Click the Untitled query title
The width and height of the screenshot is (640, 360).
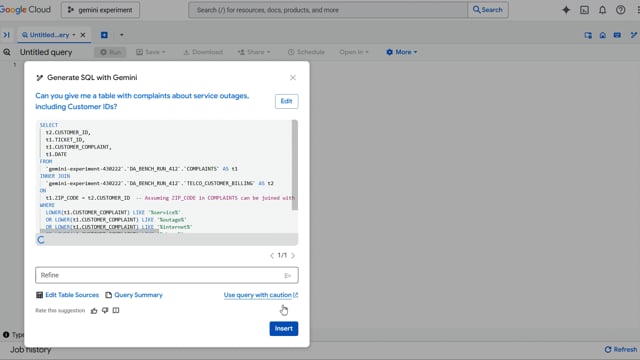click(x=46, y=52)
